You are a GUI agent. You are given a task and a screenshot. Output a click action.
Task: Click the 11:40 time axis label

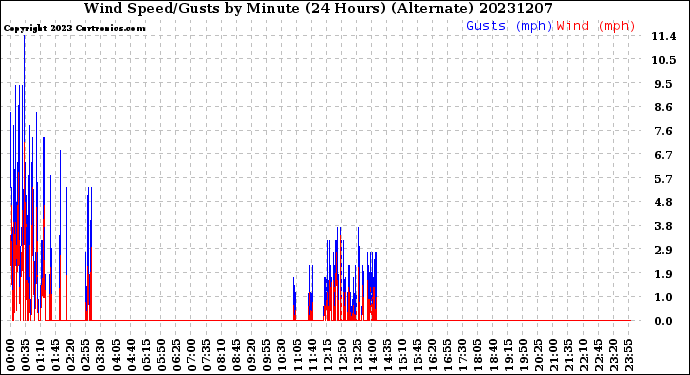(x=312, y=355)
